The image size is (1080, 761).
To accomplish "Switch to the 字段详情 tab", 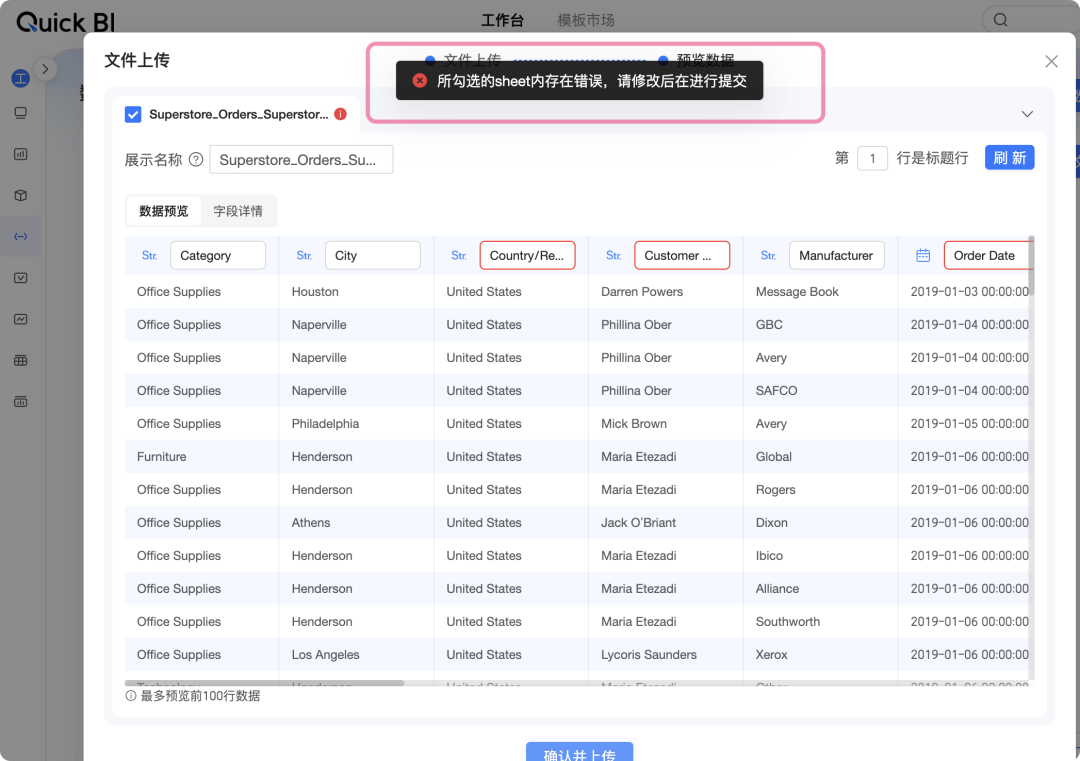I will click(238, 211).
